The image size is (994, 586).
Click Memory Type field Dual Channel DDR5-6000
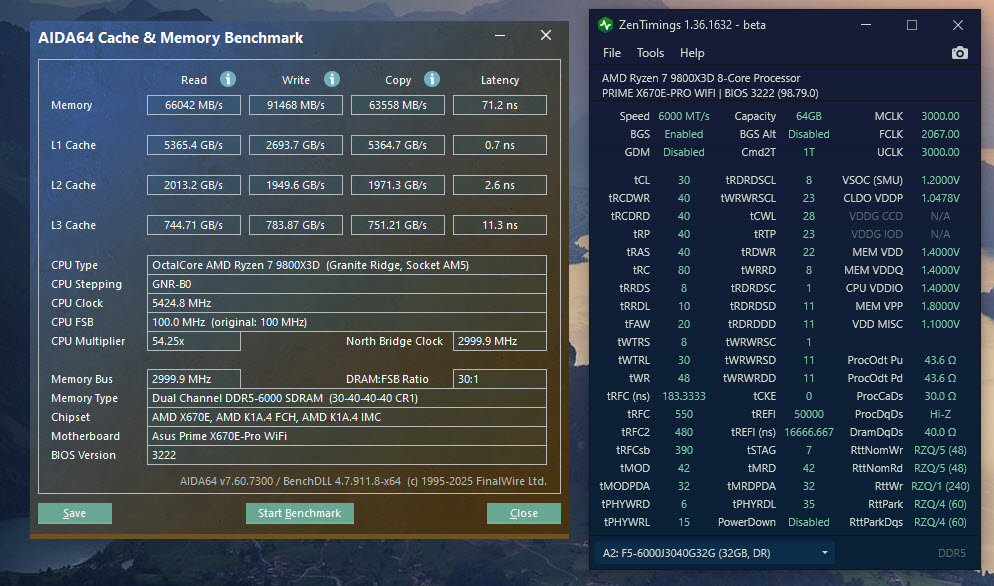click(347, 398)
